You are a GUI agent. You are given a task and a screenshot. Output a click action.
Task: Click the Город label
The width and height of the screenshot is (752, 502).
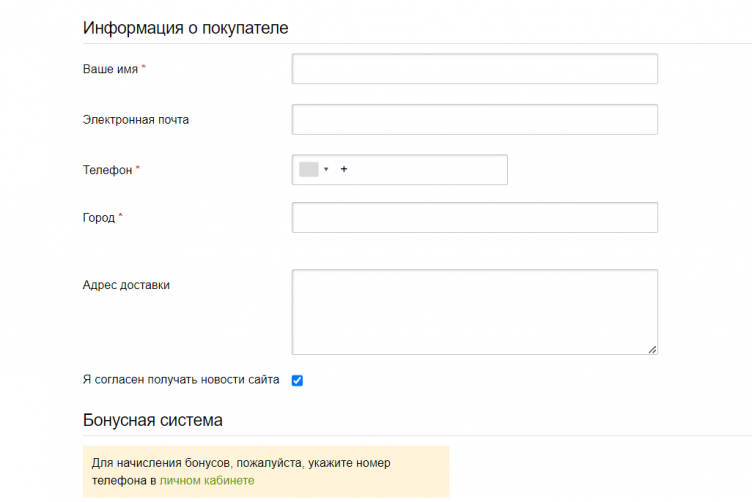[x=99, y=218]
